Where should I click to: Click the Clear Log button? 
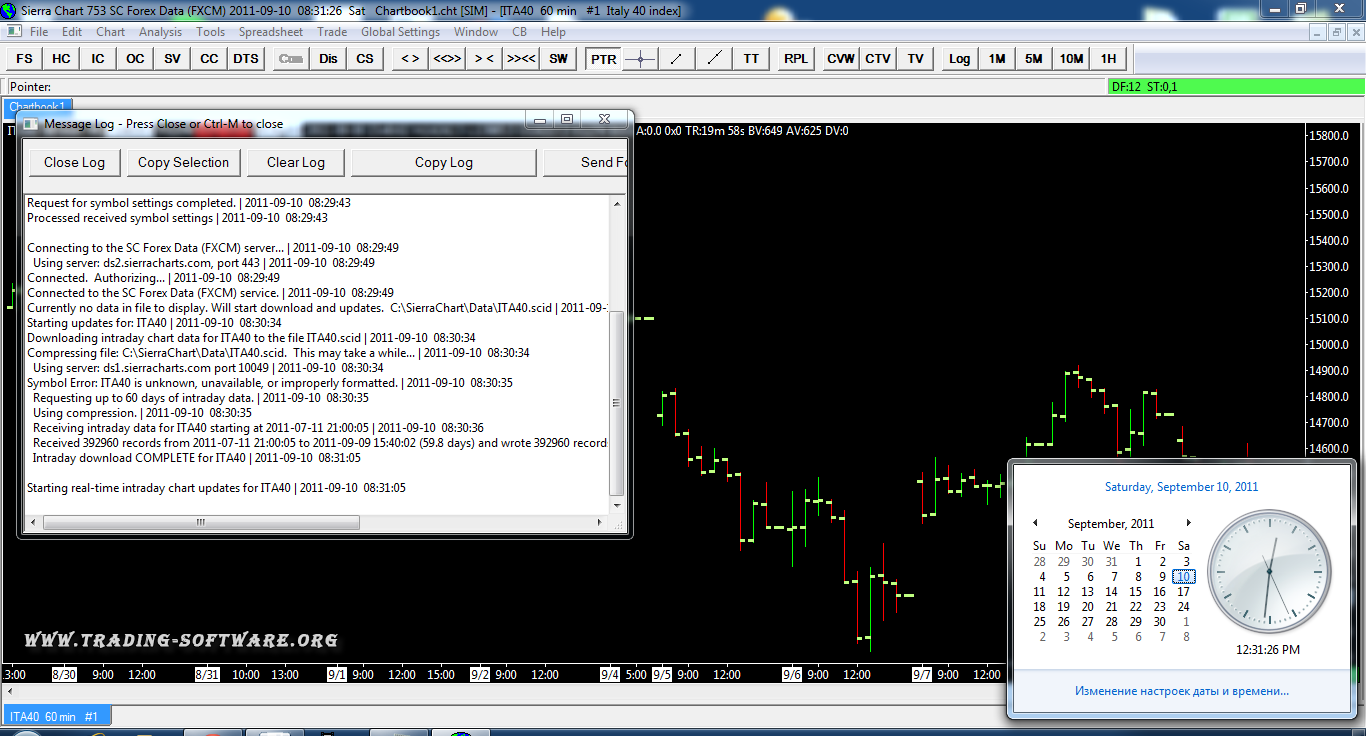[x=295, y=162]
